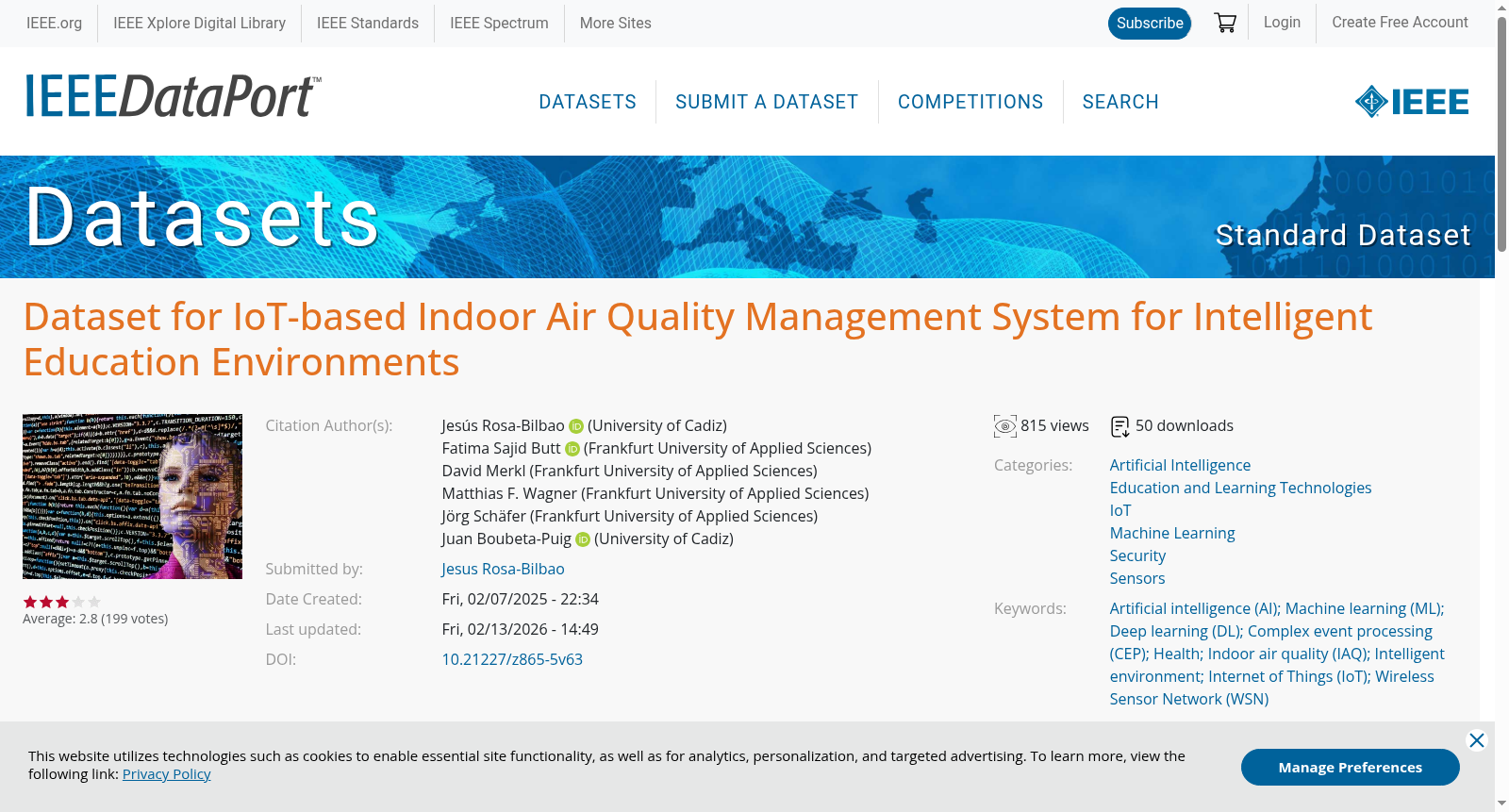This screenshot has height=812, width=1509.
Task: Open submitter Jesus Rosa-Bilbao's profile link
Action: coord(504,570)
